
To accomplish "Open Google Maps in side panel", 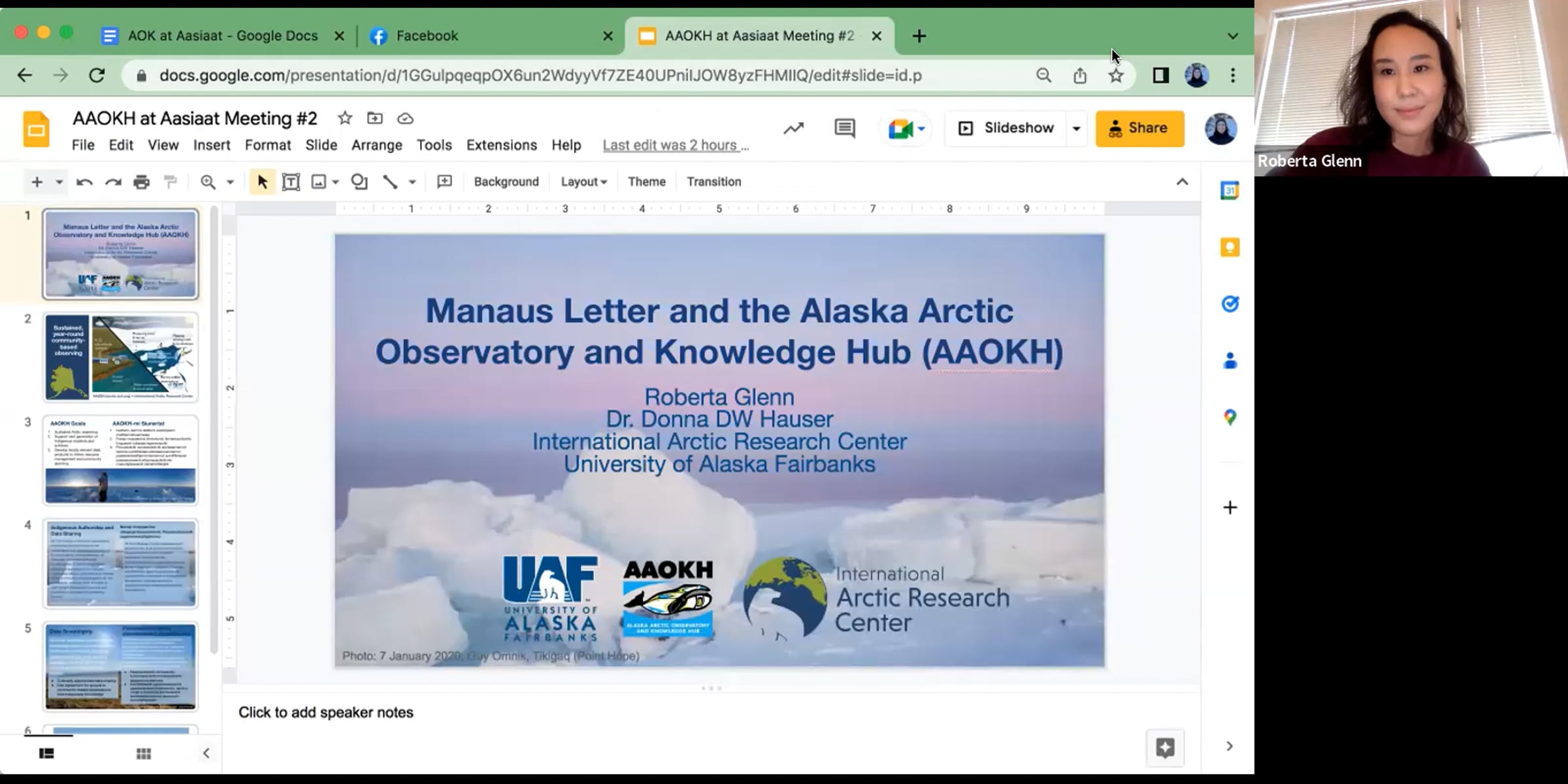I will [1230, 417].
